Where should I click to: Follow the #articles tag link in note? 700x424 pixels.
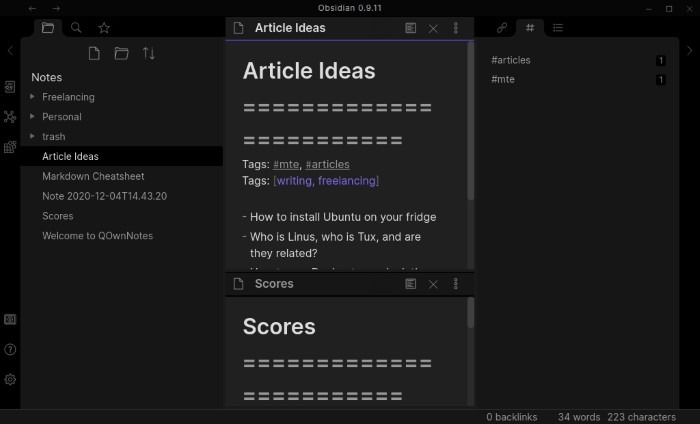coord(327,164)
